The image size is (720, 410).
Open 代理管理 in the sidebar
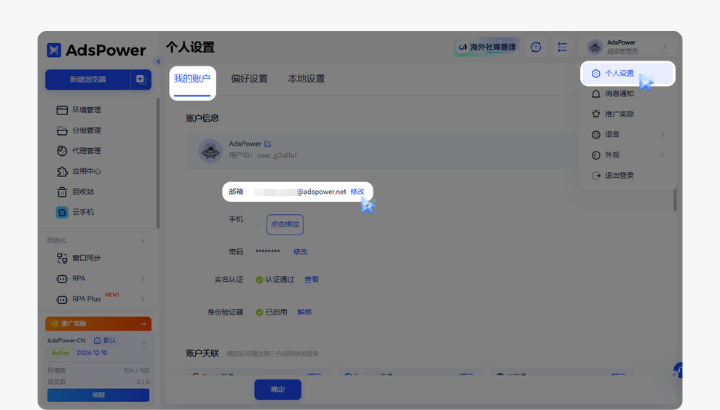(86, 151)
